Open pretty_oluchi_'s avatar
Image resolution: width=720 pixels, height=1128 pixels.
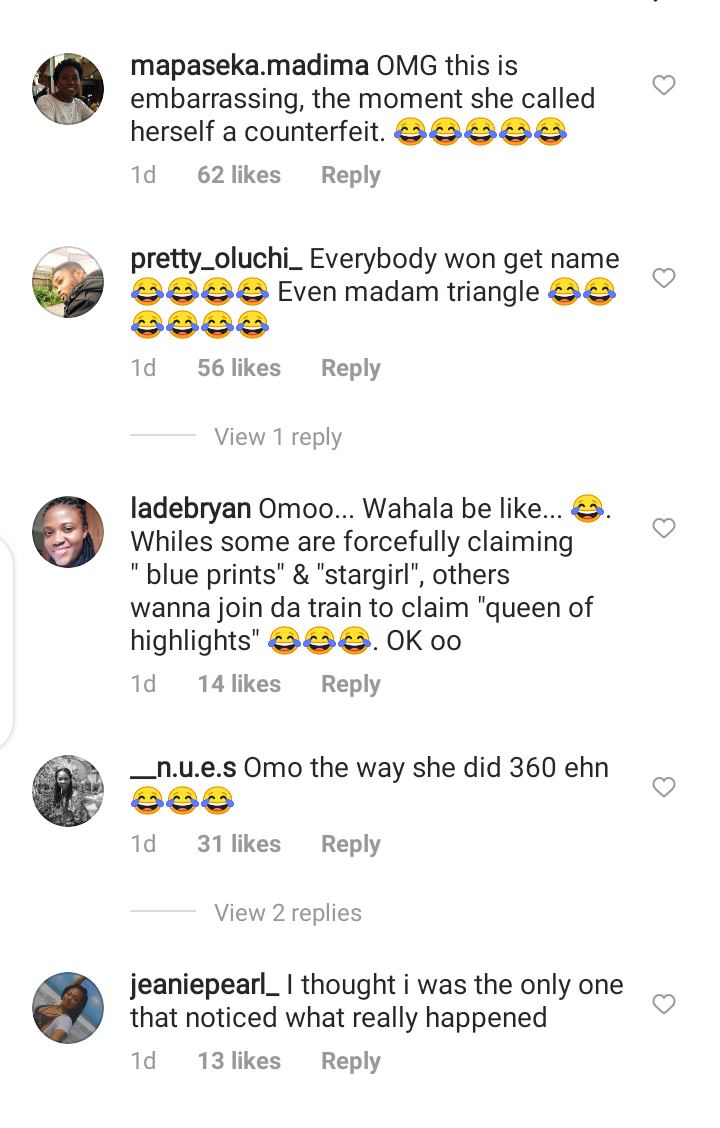coord(68,282)
